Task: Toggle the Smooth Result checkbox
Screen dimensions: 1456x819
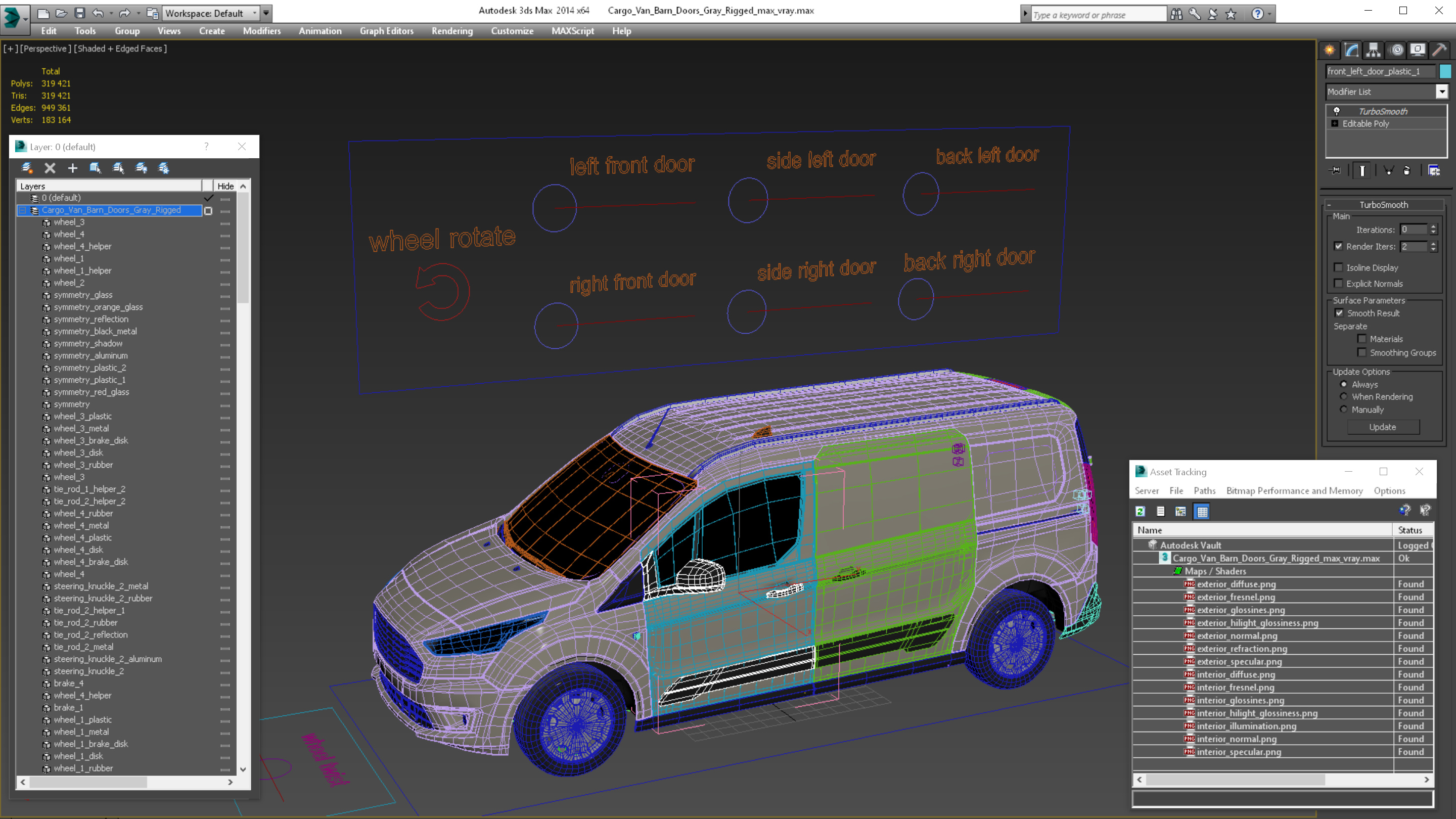Action: pyautogui.click(x=1339, y=312)
